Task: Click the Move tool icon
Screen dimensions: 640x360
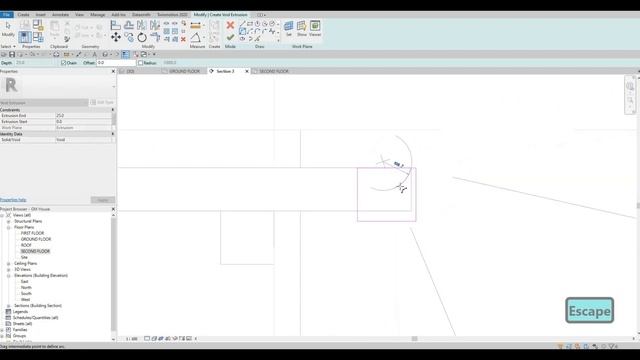Action: [116, 38]
